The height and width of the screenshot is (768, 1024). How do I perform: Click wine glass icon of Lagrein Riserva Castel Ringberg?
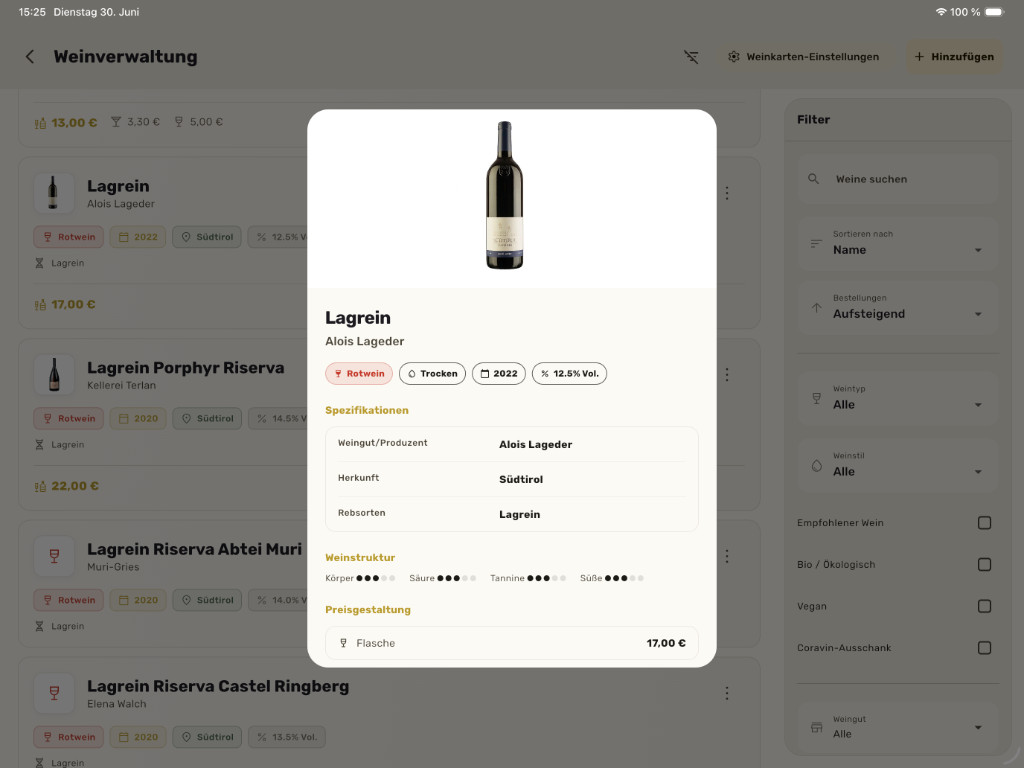(x=54, y=693)
